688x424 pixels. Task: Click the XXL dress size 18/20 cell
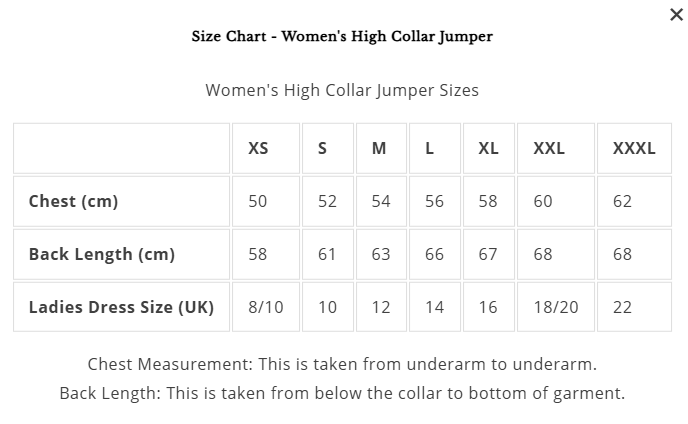556,307
